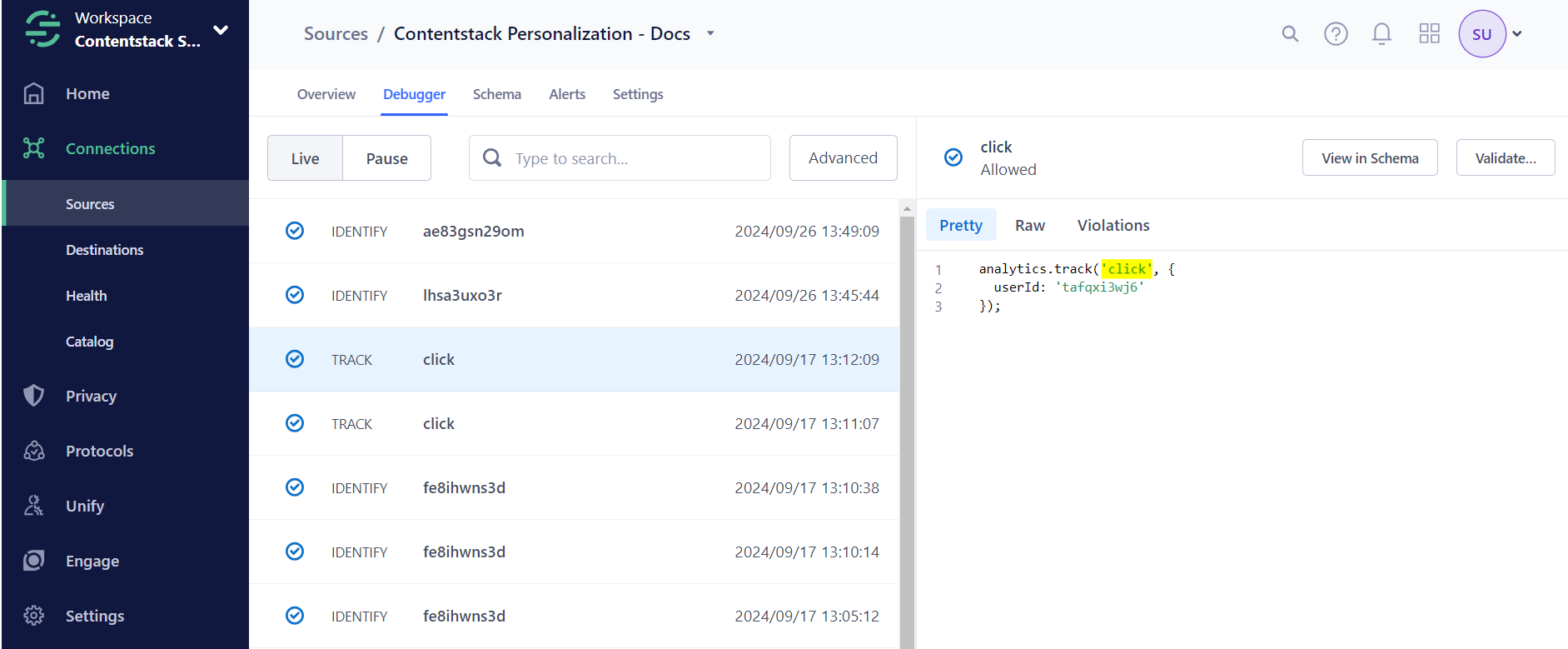Screen dimensions: 1568x649
Task: Click the event list scrollbar
Action: pos(907,433)
